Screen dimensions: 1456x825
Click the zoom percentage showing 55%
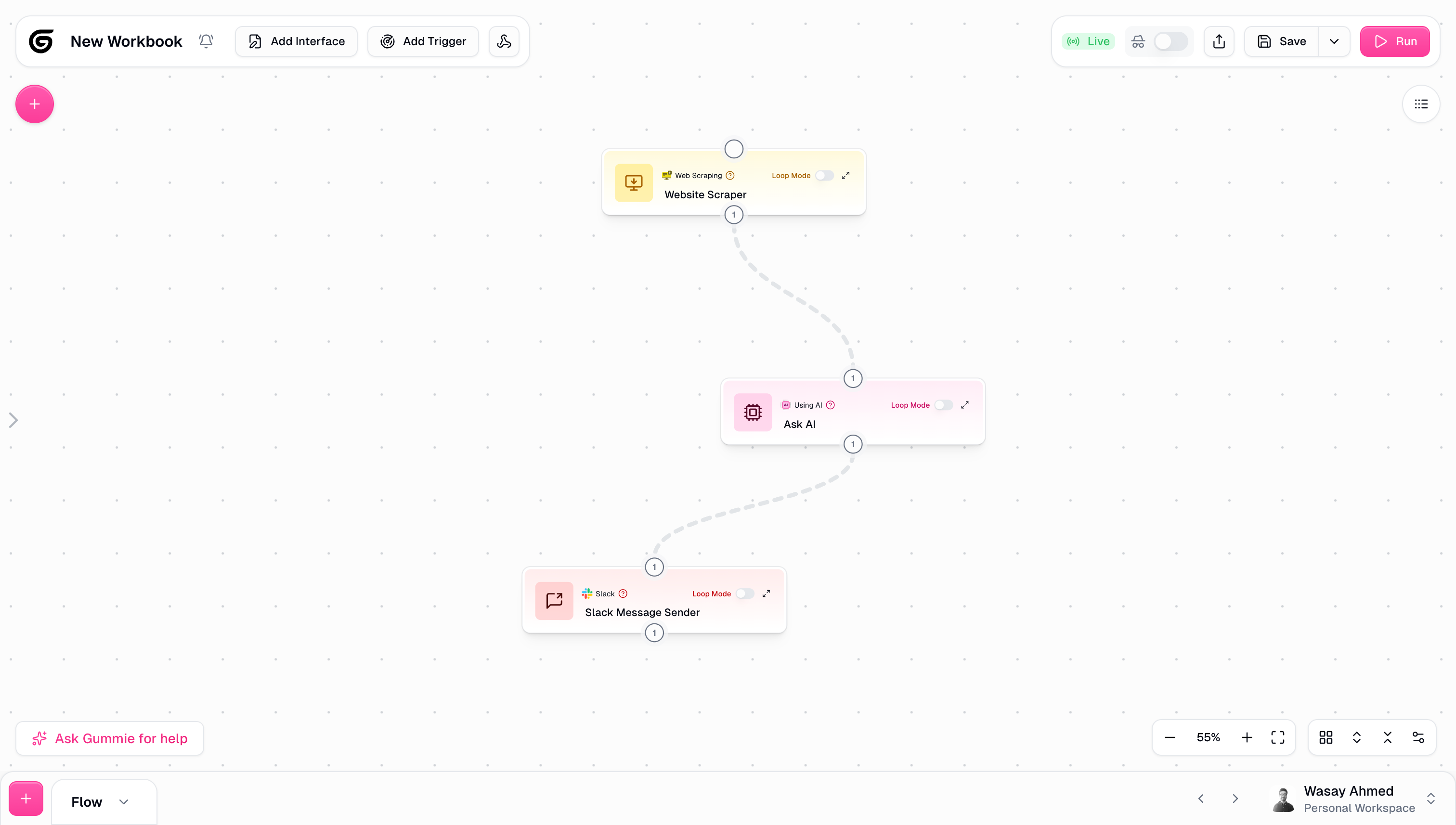(1208, 737)
